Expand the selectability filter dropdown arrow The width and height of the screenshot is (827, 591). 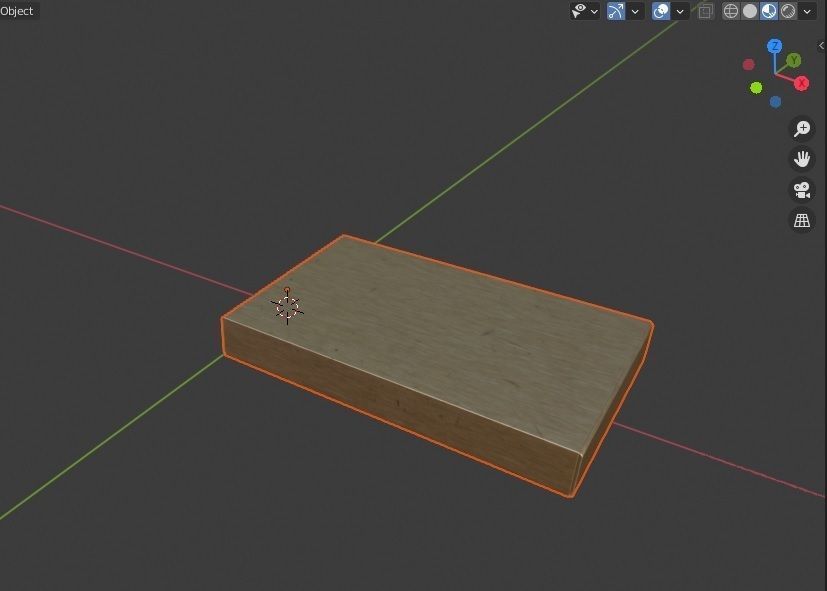[x=594, y=11]
